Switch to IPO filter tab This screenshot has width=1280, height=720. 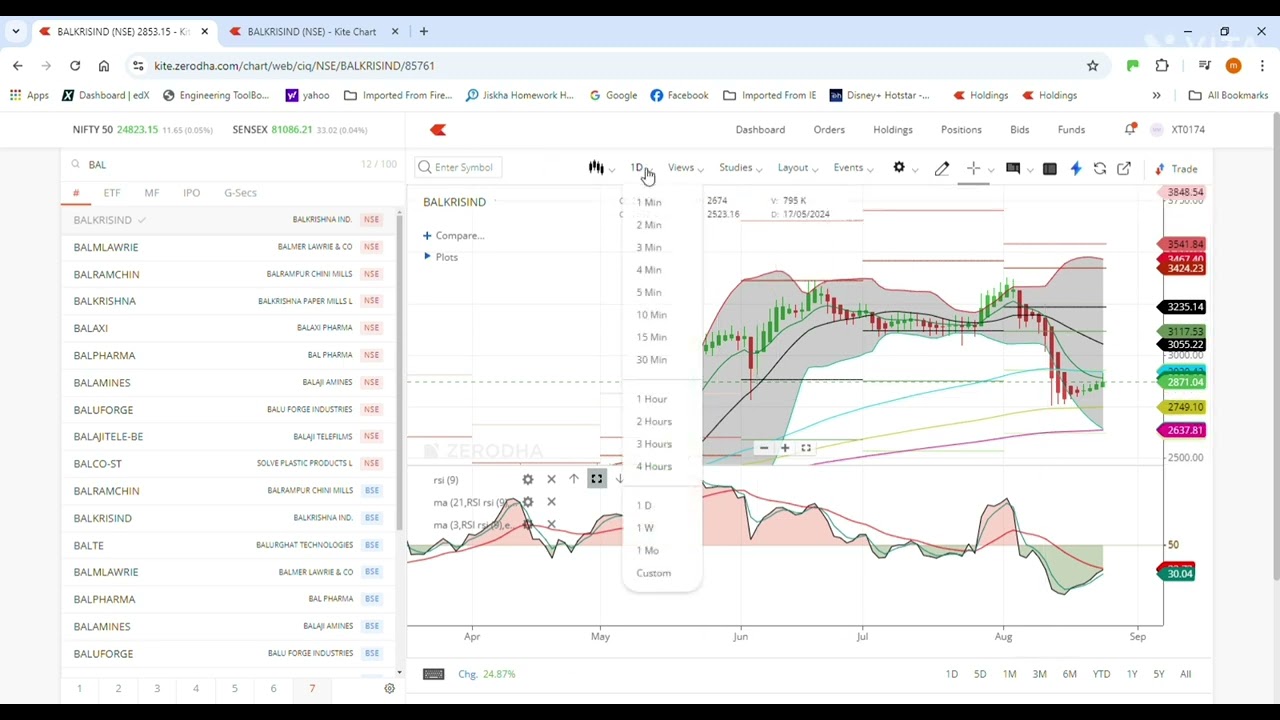191,193
